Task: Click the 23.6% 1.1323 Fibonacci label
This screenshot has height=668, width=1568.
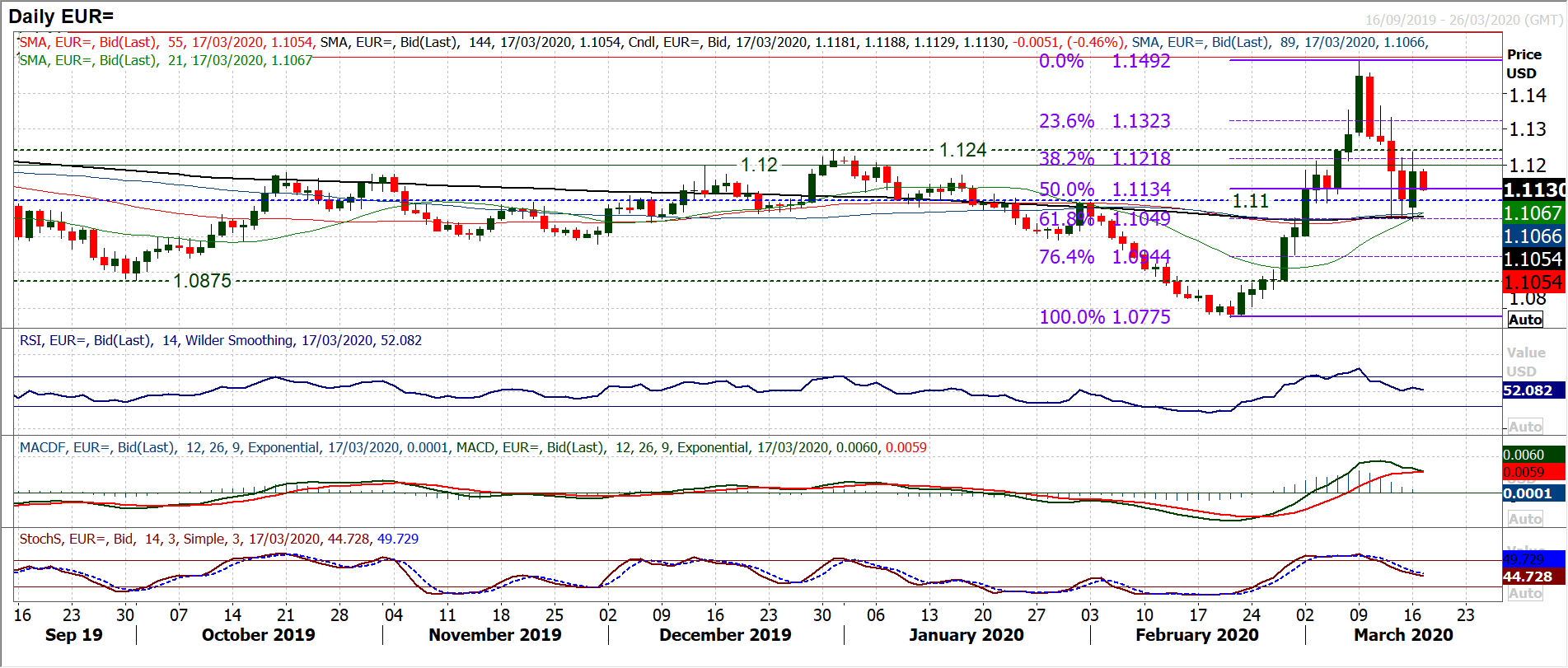Action: point(1104,121)
